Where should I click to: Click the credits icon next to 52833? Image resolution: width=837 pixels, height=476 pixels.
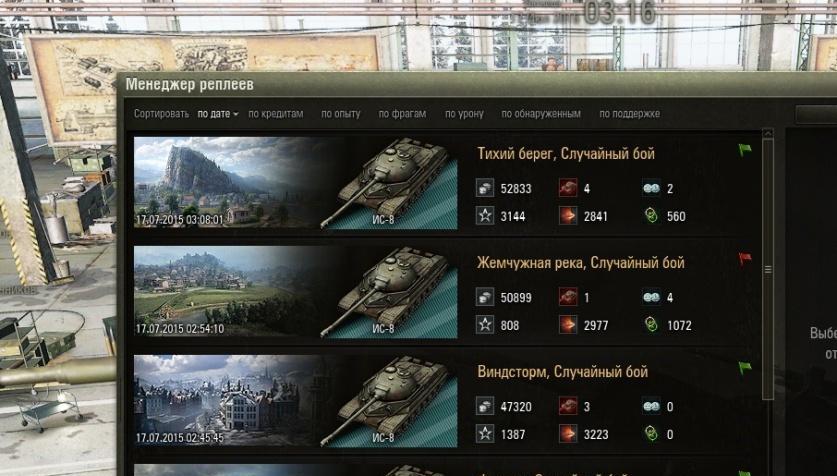coord(485,188)
